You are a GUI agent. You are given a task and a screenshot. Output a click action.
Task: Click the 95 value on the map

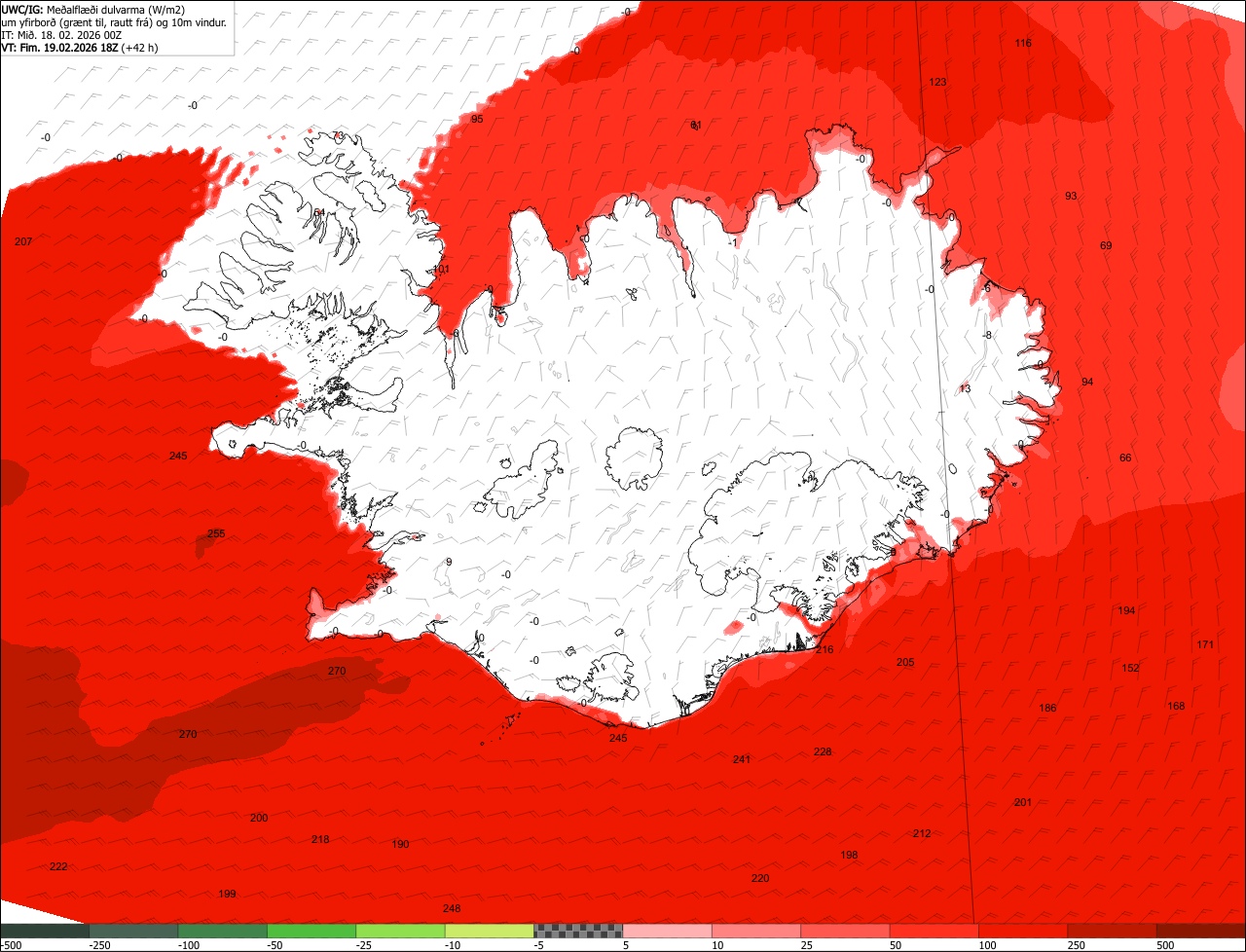(x=477, y=119)
